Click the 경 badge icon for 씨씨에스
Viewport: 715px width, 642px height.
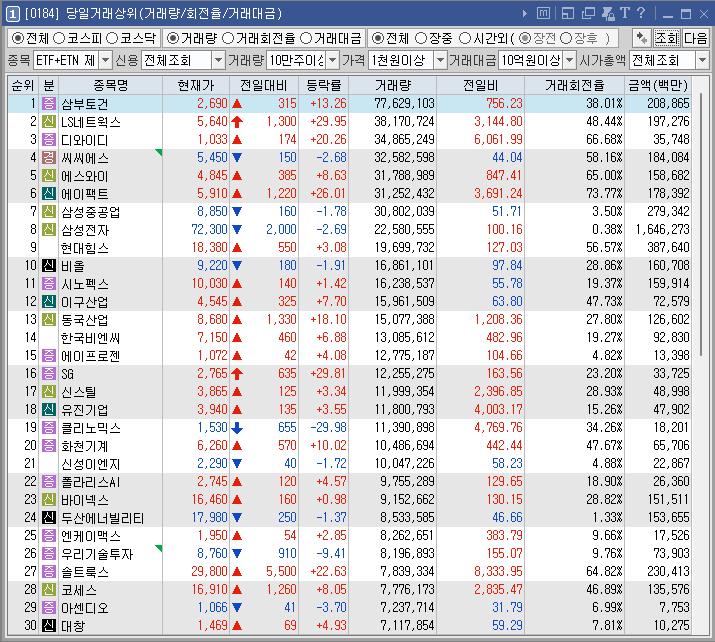click(49, 157)
